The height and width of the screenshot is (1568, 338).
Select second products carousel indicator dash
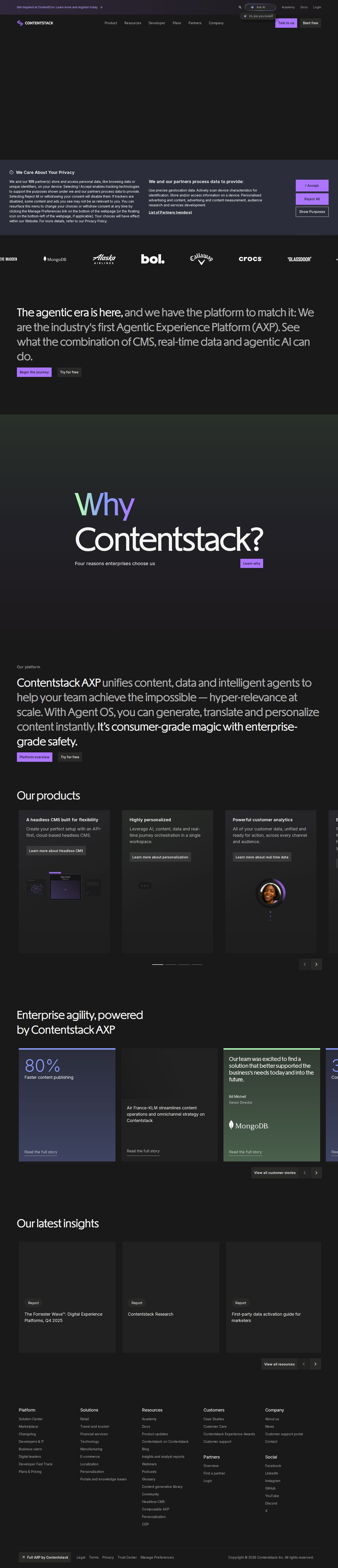(x=171, y=964)
